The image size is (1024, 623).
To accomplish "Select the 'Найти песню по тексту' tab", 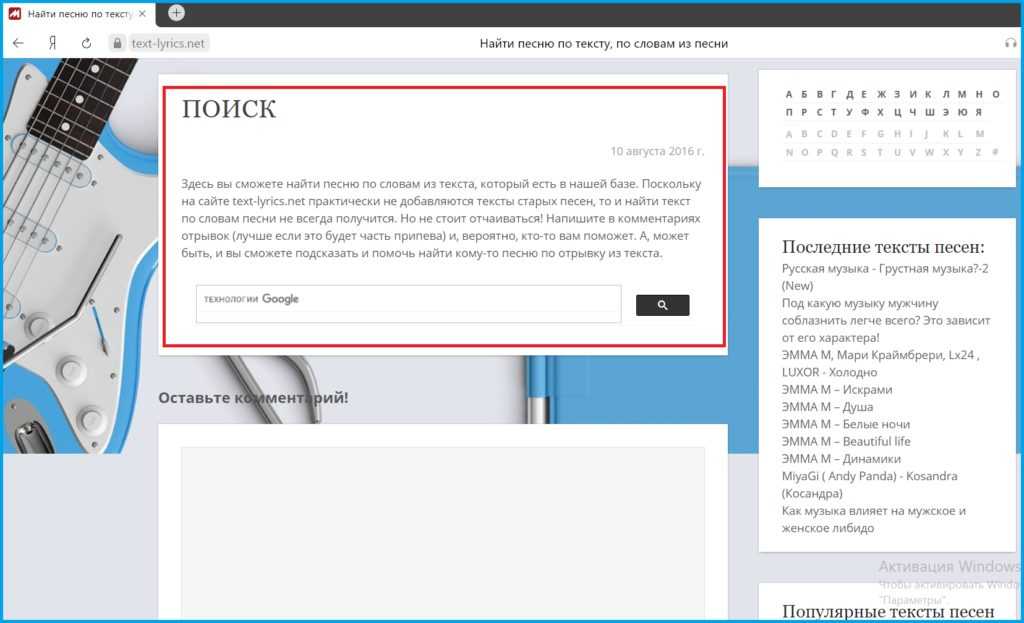I will pyautogui.click(x=78, y=14).
